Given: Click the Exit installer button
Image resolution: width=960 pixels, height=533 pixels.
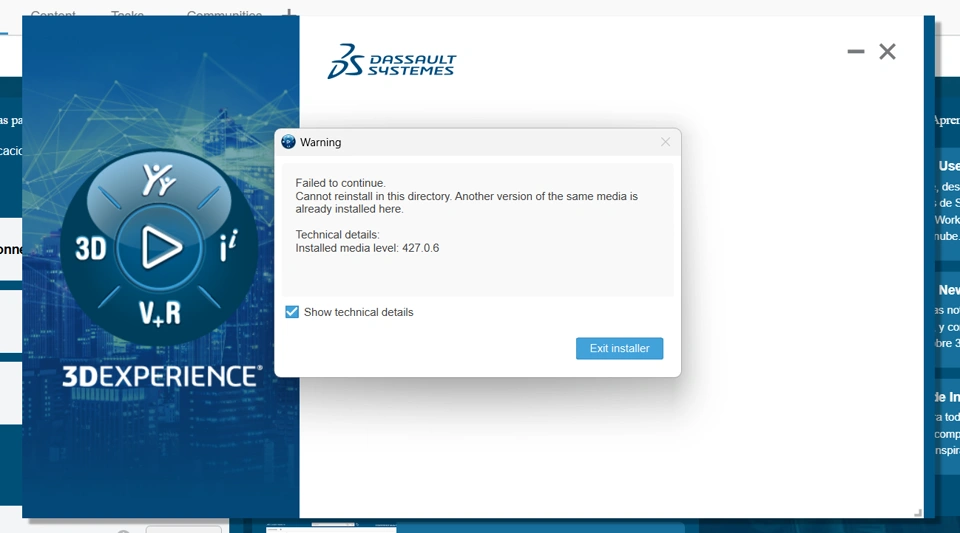Looking at the screenshot, I should 619,348.
